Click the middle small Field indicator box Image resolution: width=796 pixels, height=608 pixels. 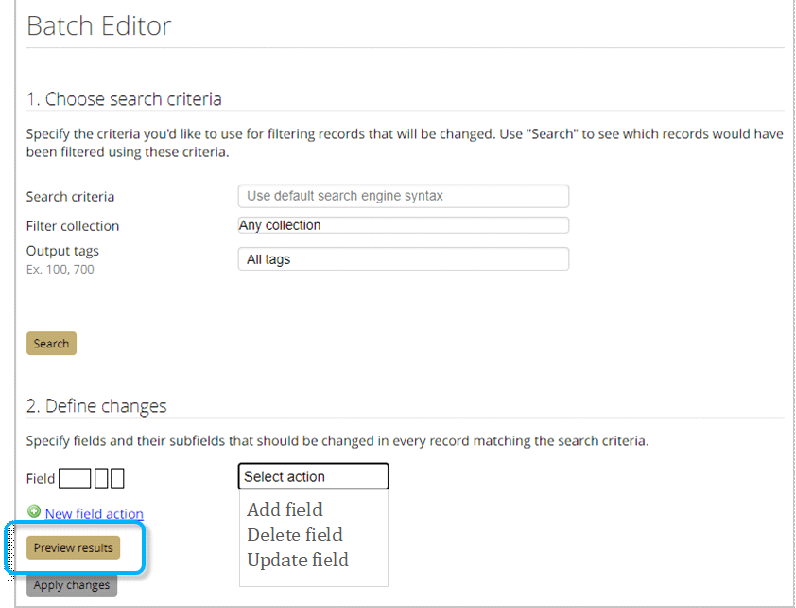tap(101, 479)
